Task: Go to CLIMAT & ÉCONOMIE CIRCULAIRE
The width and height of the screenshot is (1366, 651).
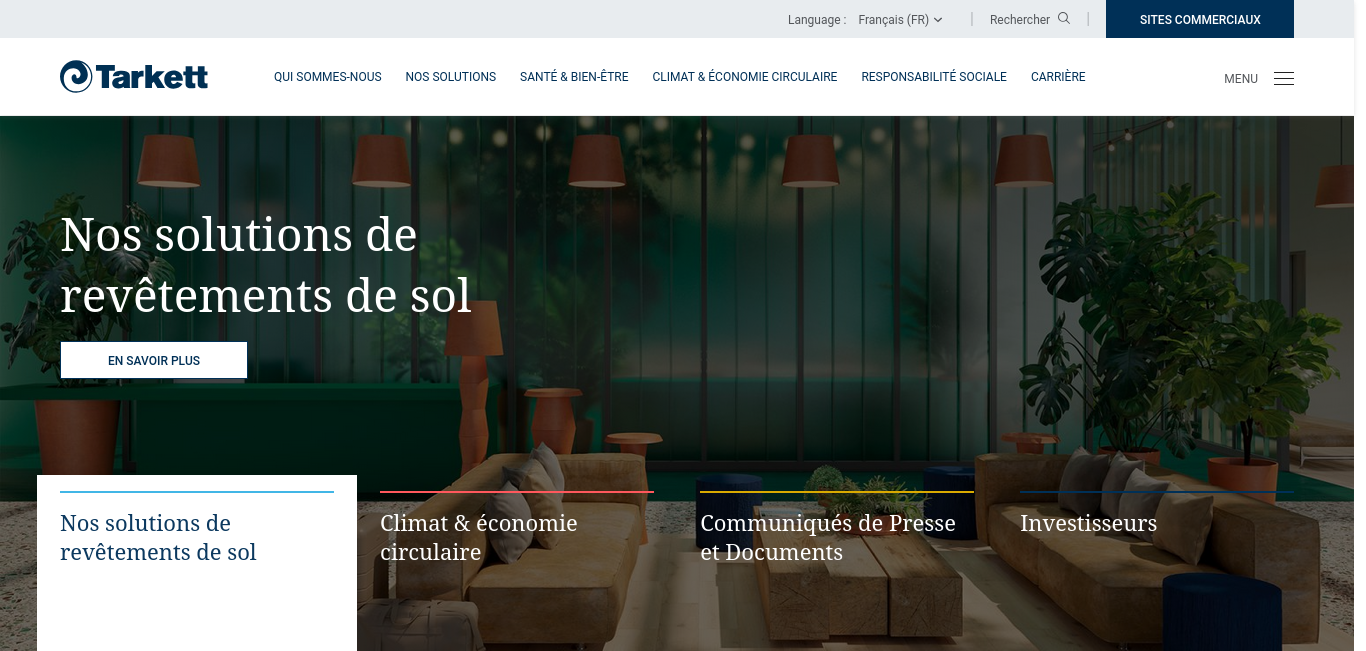Action: pos(745,77)
